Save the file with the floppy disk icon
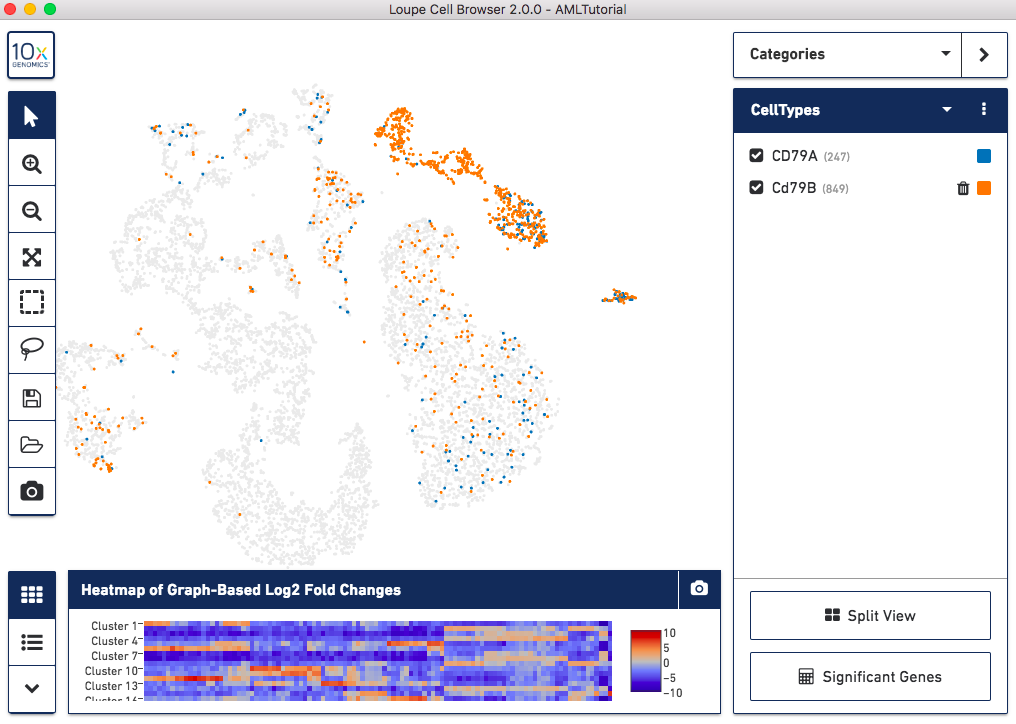The image size is (1016, 724). [x=31, y=397]
